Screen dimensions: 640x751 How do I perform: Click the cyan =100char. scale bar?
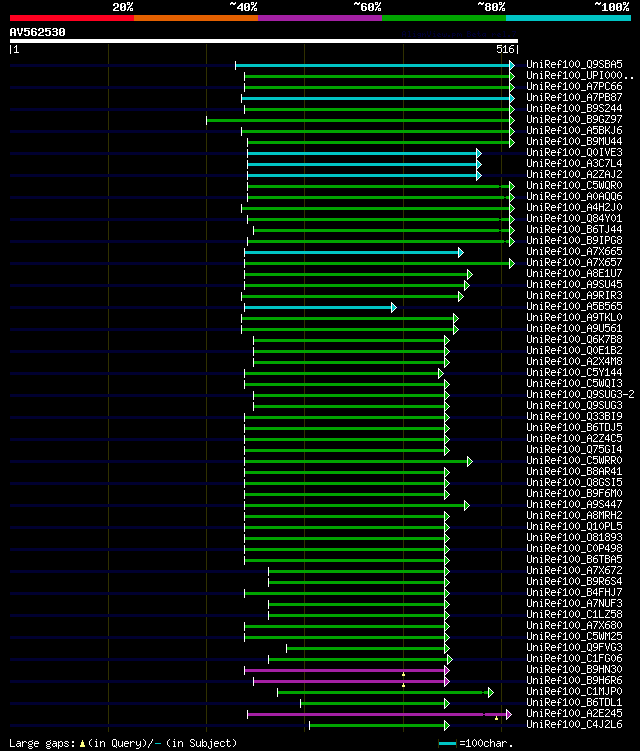(x=447, y=744)
